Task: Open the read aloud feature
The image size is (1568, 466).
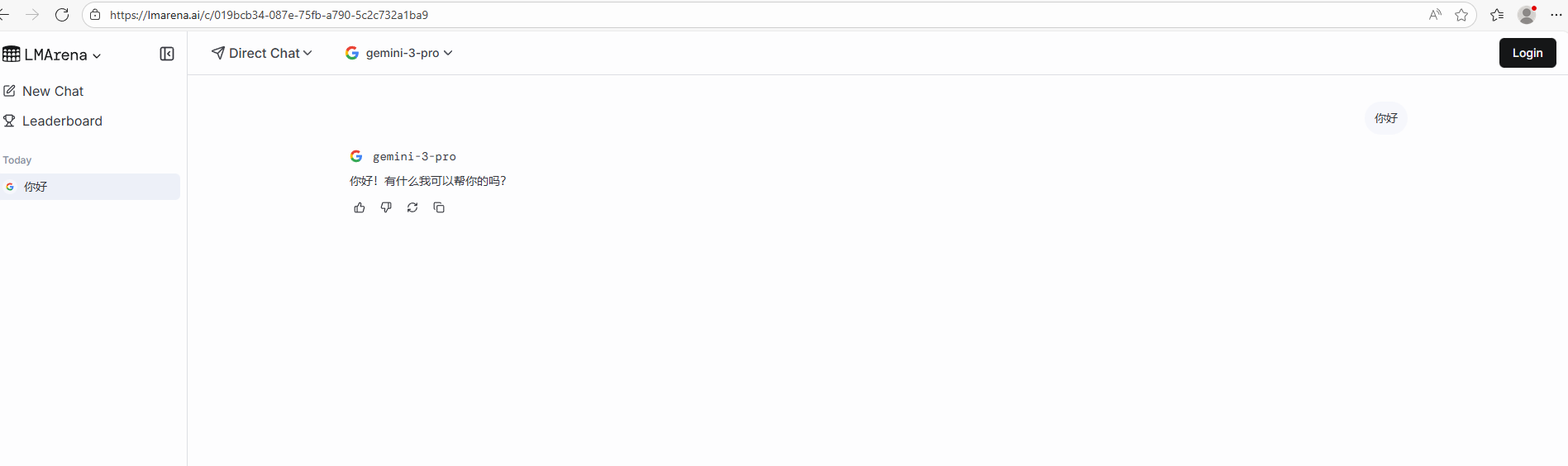Action: (1435, 15)
